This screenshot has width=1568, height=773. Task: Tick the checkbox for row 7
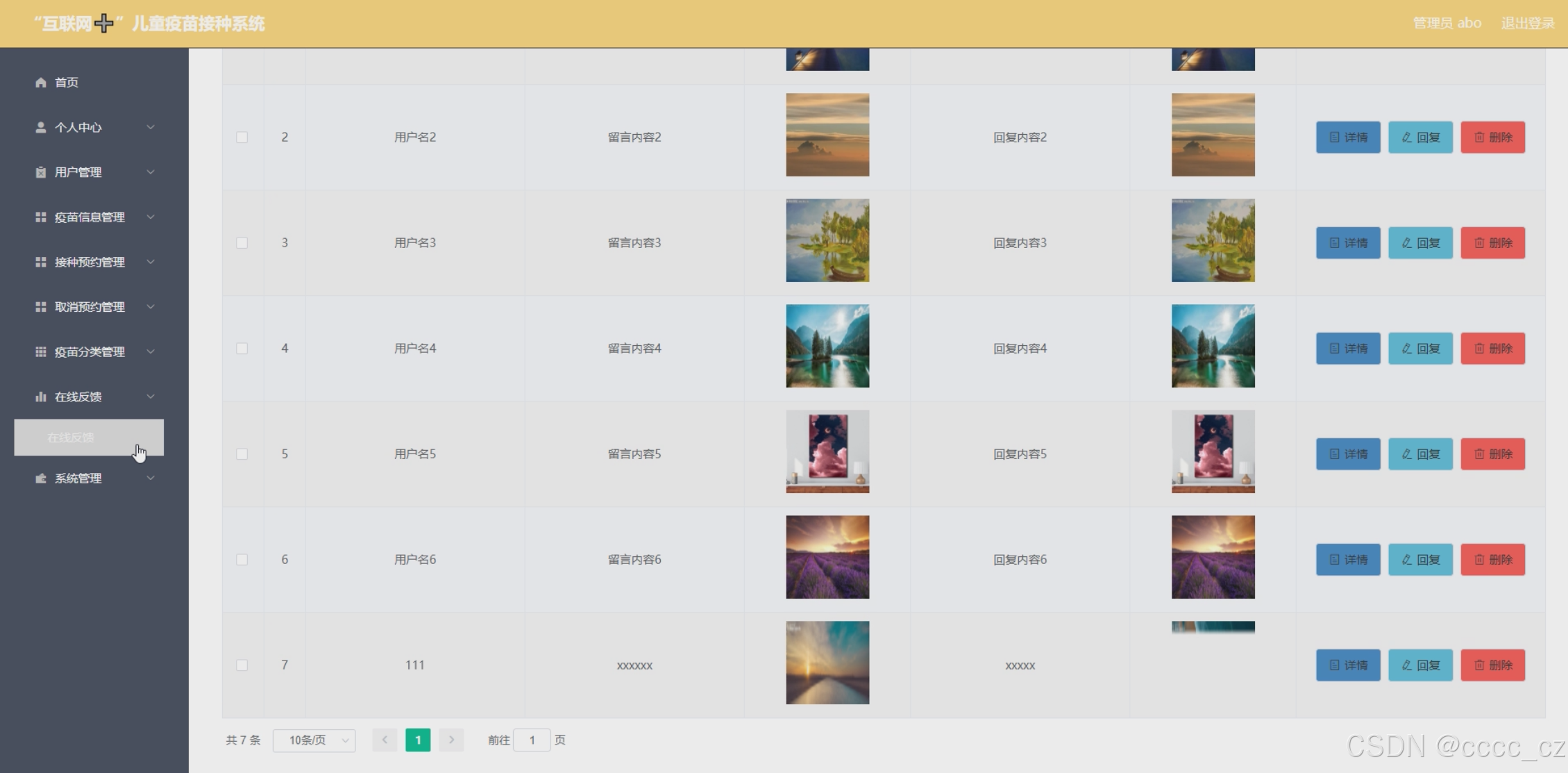tap(242, 665)
